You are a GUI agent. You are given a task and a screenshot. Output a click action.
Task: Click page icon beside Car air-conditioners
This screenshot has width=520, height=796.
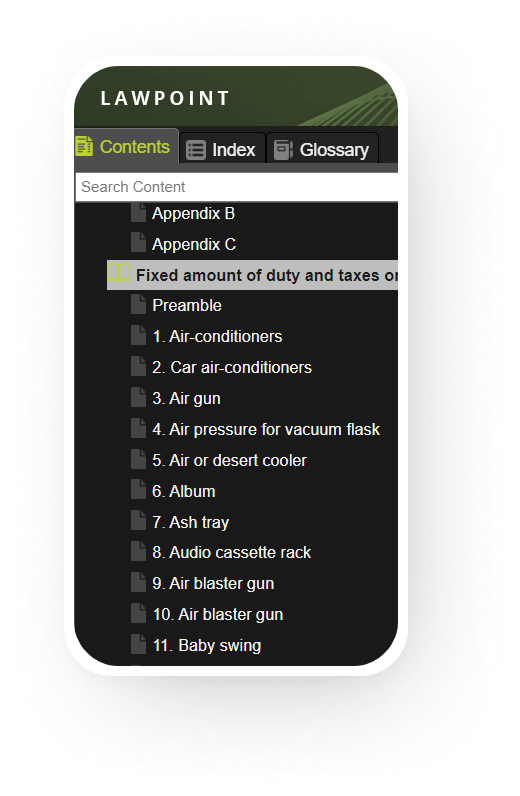138,366
